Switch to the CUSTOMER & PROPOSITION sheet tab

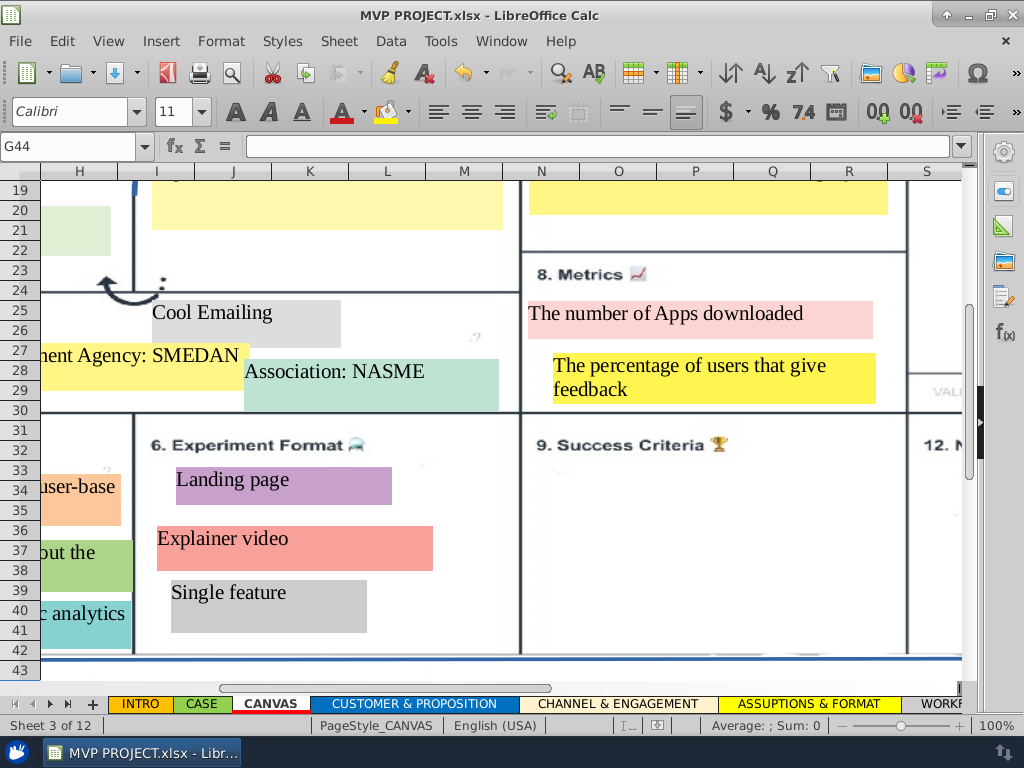click(414, 704)
